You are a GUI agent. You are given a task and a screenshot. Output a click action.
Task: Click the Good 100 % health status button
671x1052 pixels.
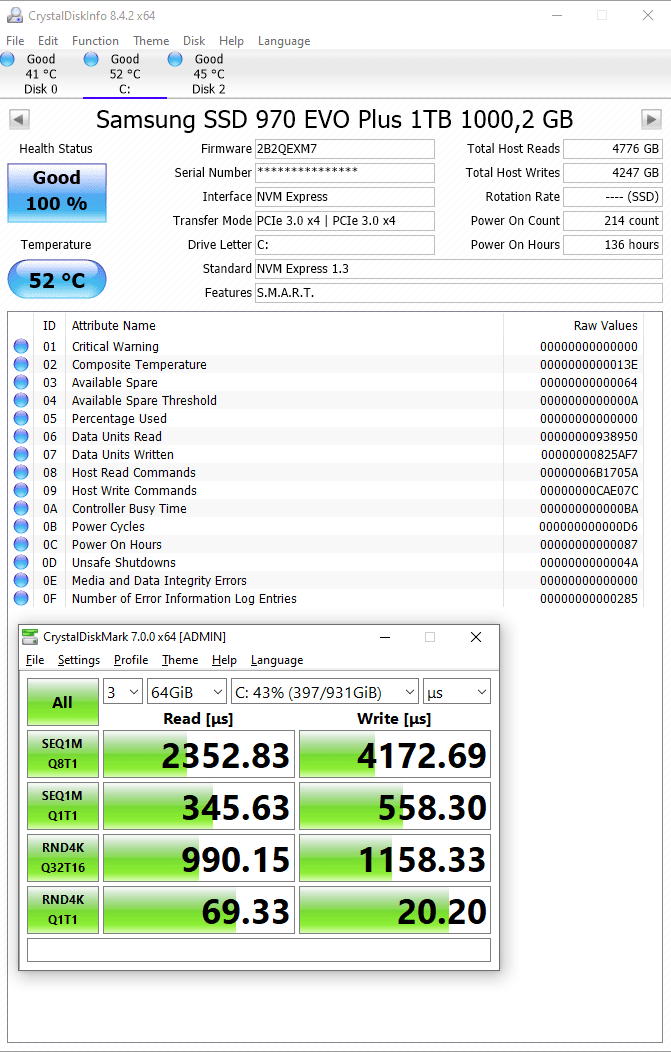57,193
